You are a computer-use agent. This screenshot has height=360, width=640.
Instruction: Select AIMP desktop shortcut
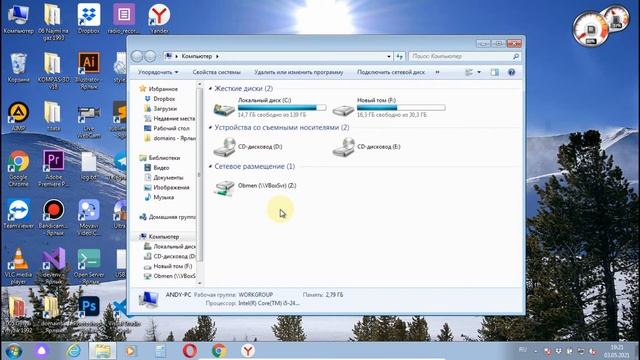[x=18, y=116]
